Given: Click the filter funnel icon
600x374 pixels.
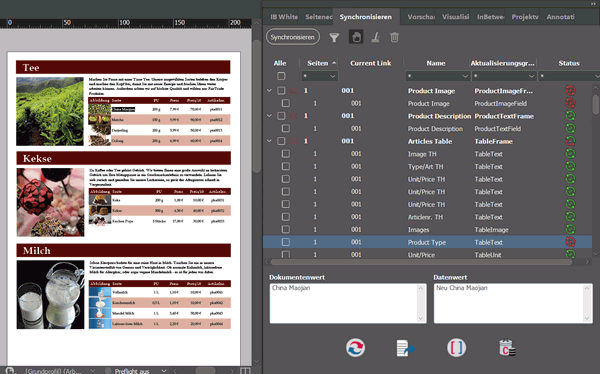Looking at the screenshot, I should 334,37.
